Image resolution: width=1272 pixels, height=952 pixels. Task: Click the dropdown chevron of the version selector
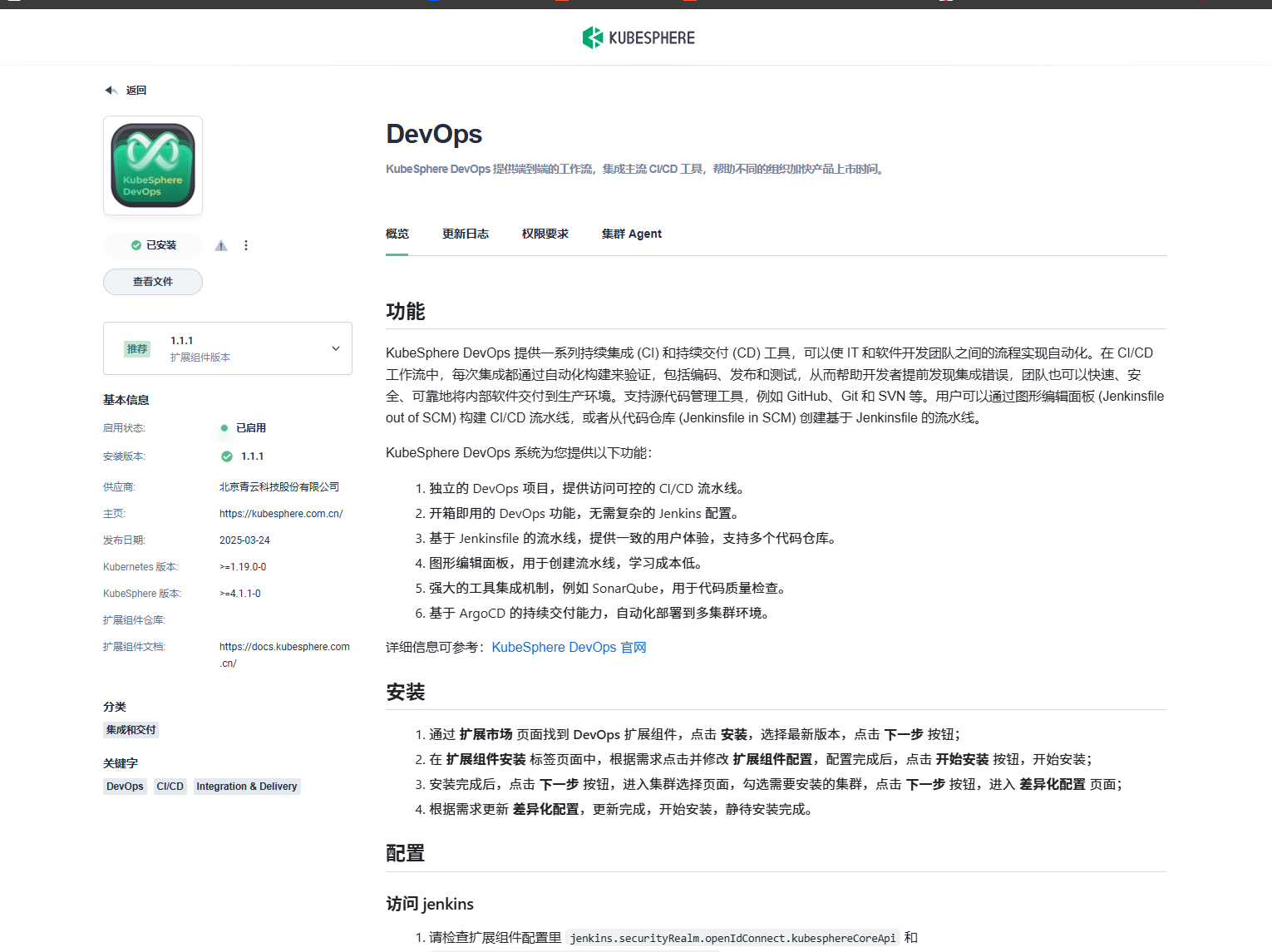tap(336, 348)
